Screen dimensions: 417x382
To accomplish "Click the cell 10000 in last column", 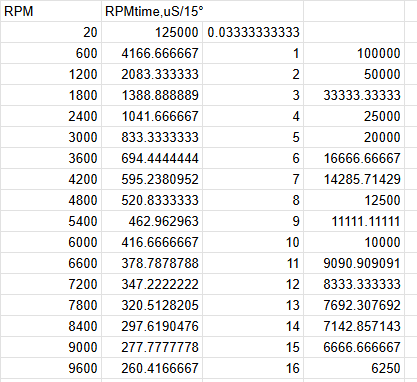I will (x=354, y=242).
